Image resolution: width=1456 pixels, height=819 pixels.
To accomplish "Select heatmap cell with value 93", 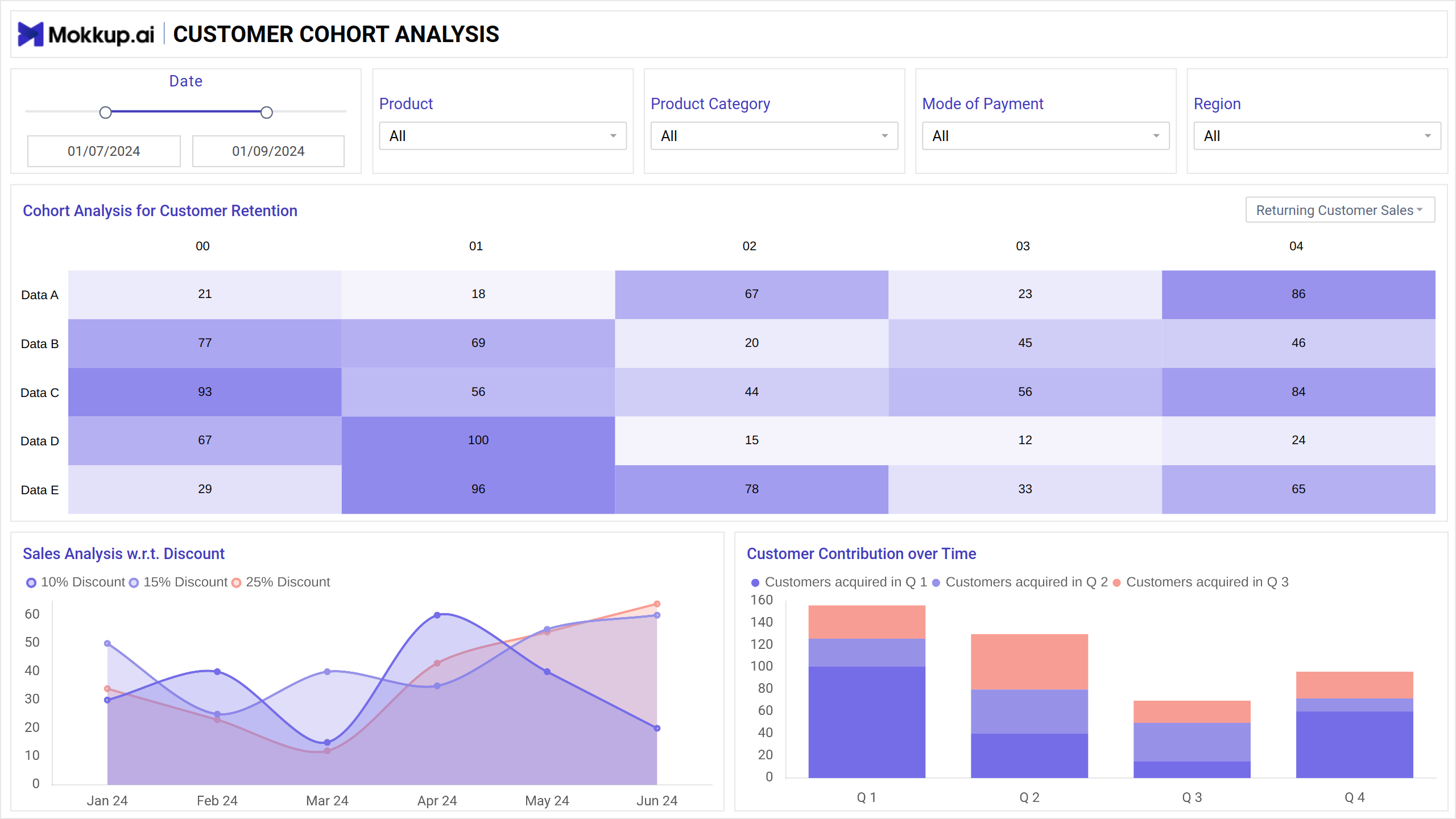I will [x=205, y=392].
